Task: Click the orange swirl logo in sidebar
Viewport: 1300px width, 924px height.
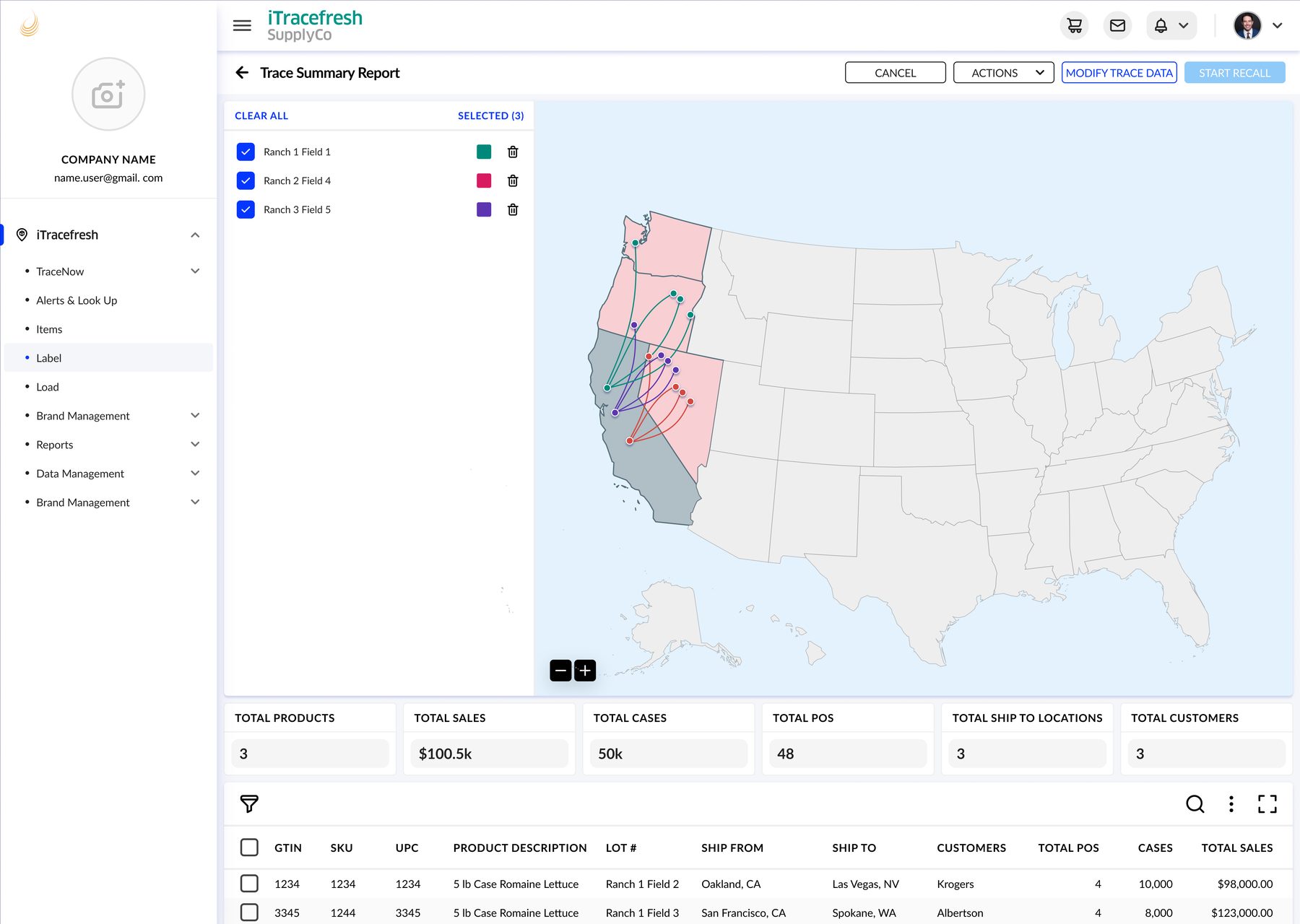Action: tap(29, 25)
